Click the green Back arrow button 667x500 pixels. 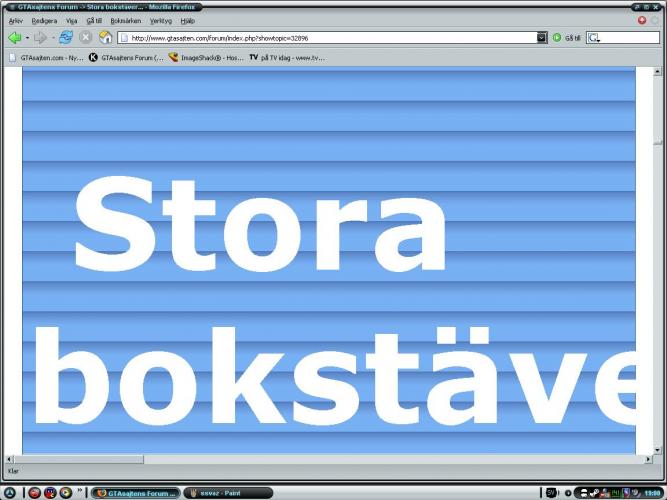coord(14,38)
